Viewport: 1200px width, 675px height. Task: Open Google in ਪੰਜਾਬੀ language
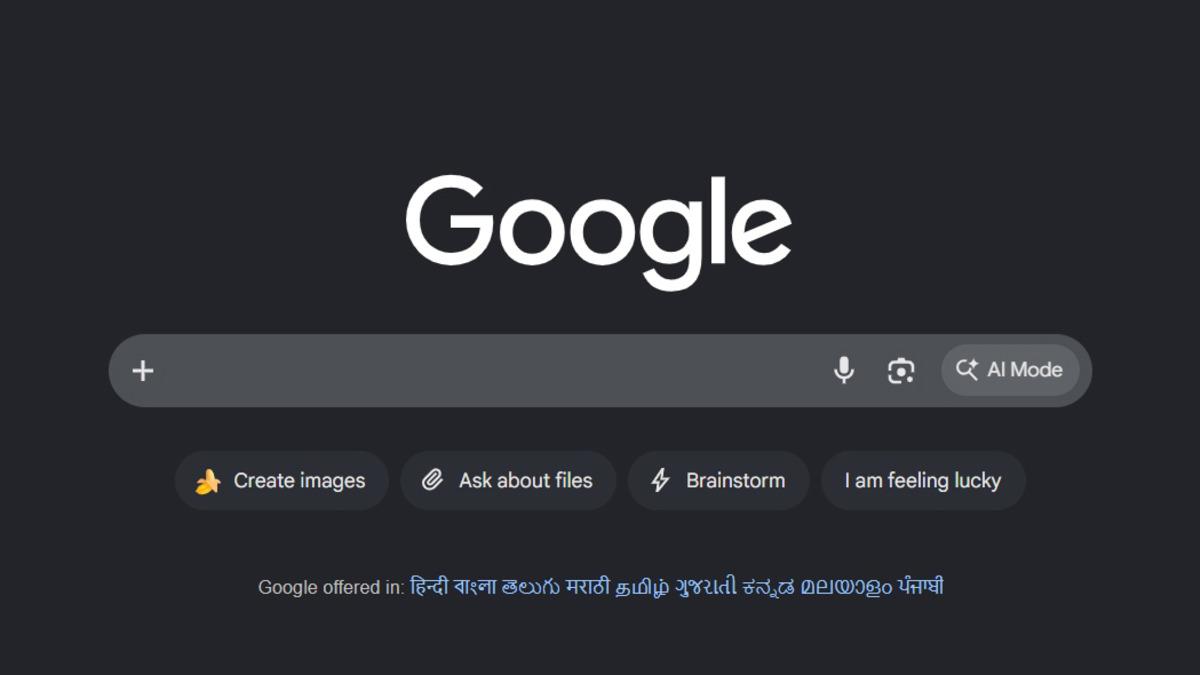[920, 587]
